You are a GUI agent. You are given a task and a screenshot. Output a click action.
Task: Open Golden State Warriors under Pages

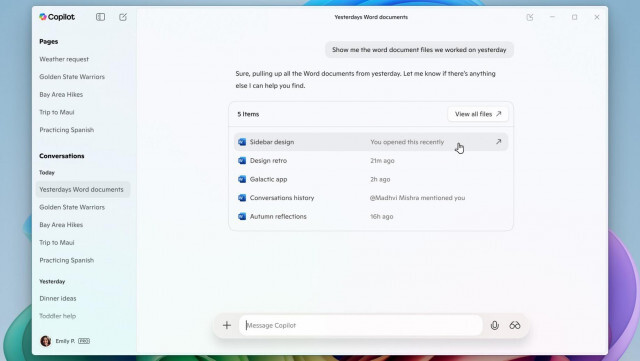(x=72, y=77)
